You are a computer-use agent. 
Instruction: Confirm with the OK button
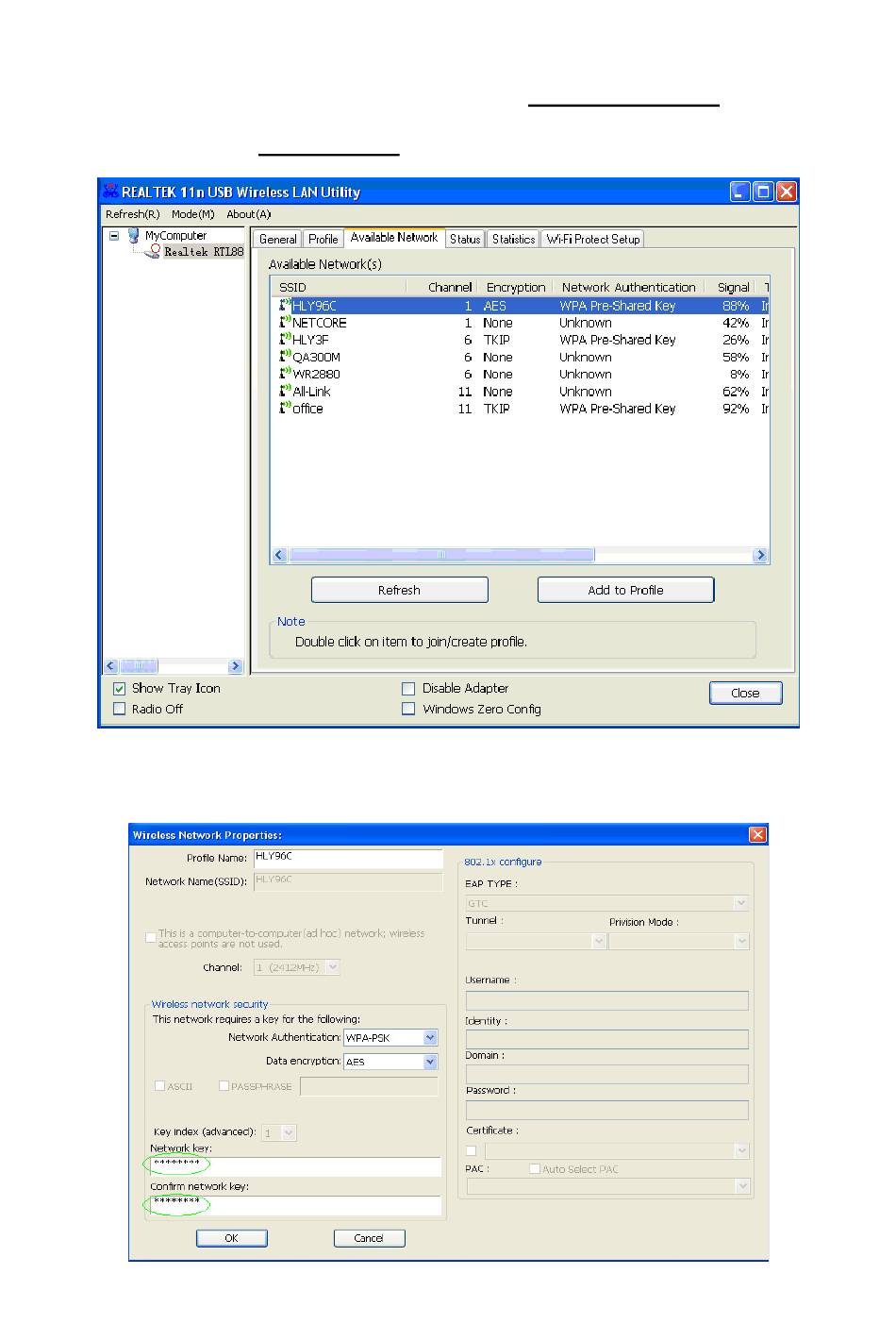pyautogui.click(x=232, y=1238)
